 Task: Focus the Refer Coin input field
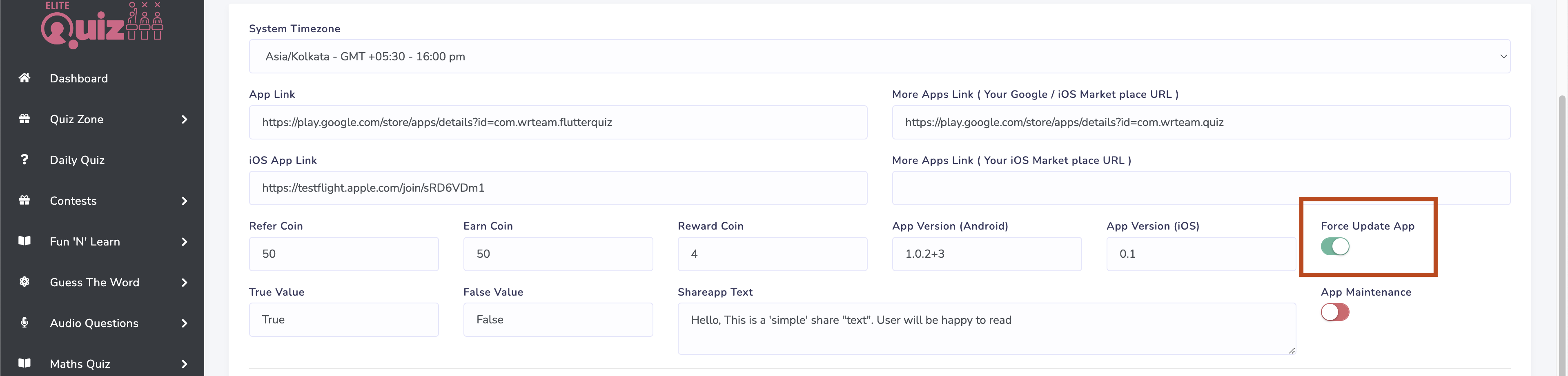coord(343,254)
